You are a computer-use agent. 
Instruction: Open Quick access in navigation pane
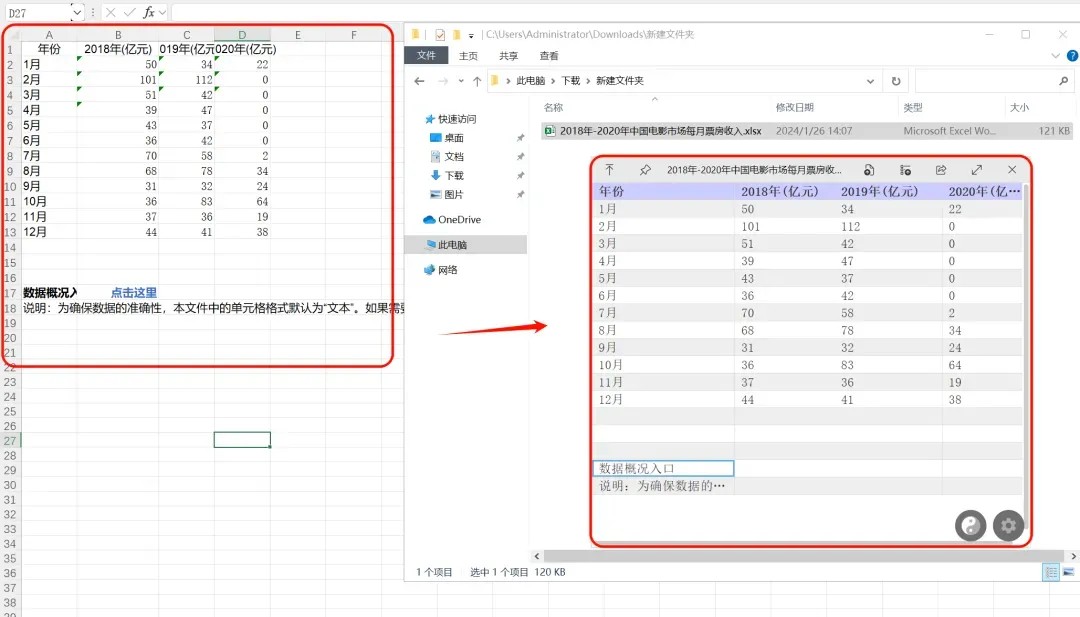pyautogui.click(x=450, y=119)
